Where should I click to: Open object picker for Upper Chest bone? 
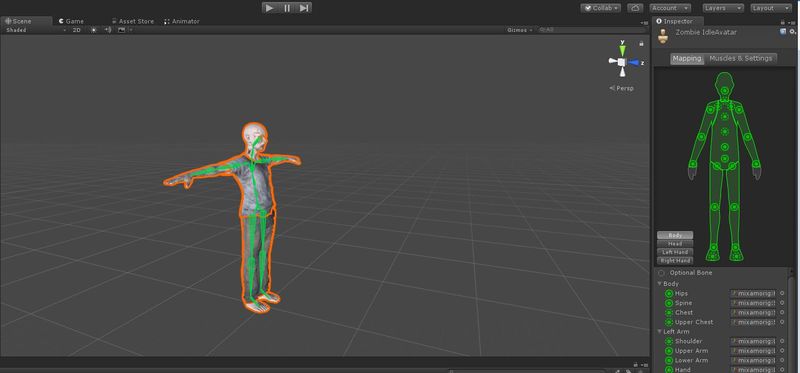(782, 322)
